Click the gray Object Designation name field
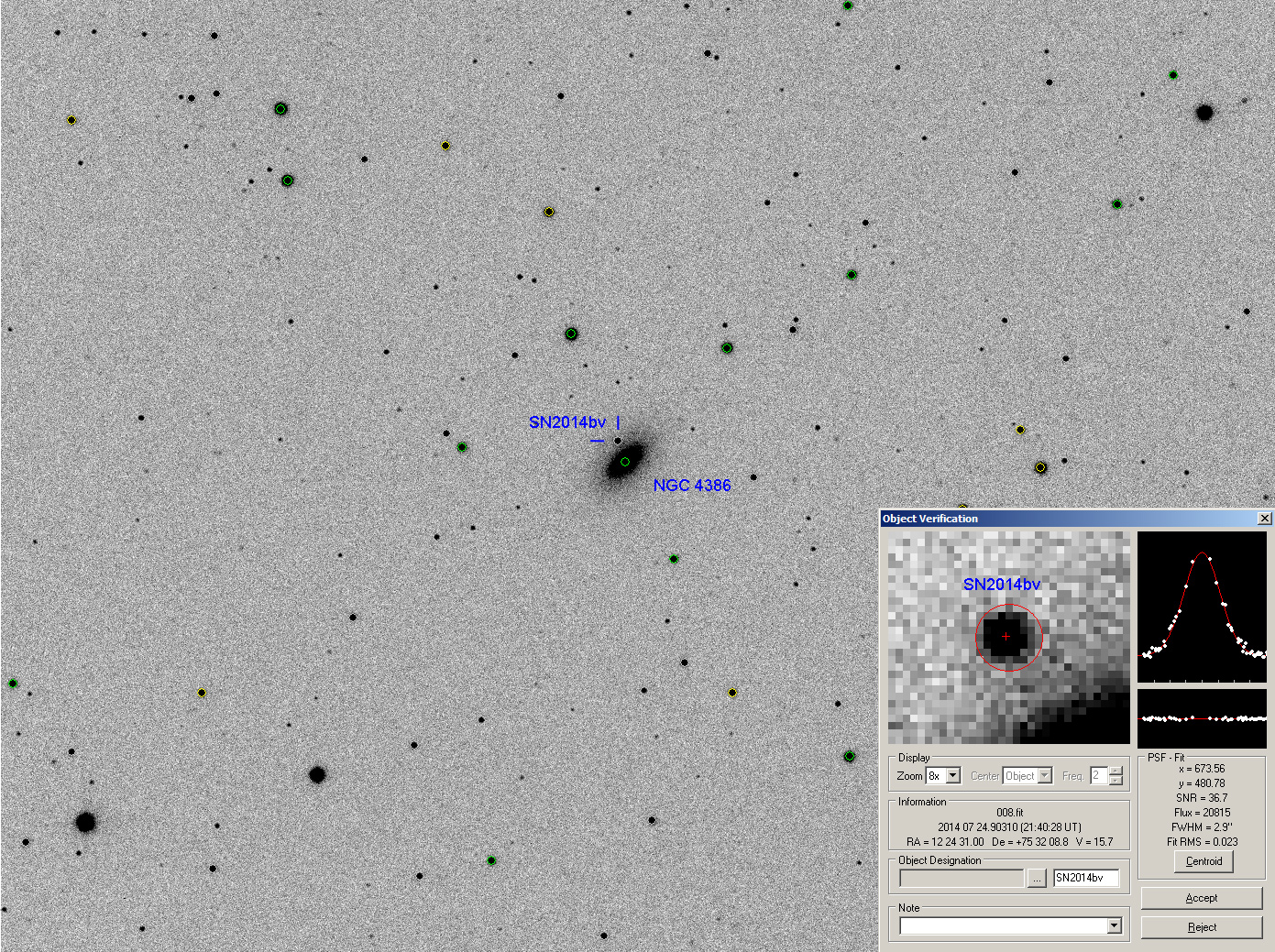The width and height of the screenshot is (1275, 952). [962, 878]
